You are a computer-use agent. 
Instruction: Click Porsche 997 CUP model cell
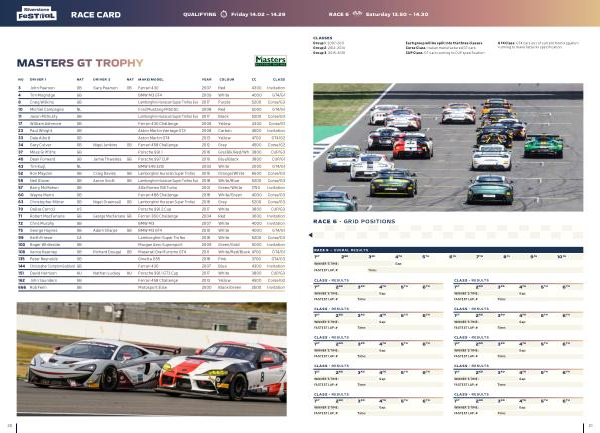pos(153,159)
